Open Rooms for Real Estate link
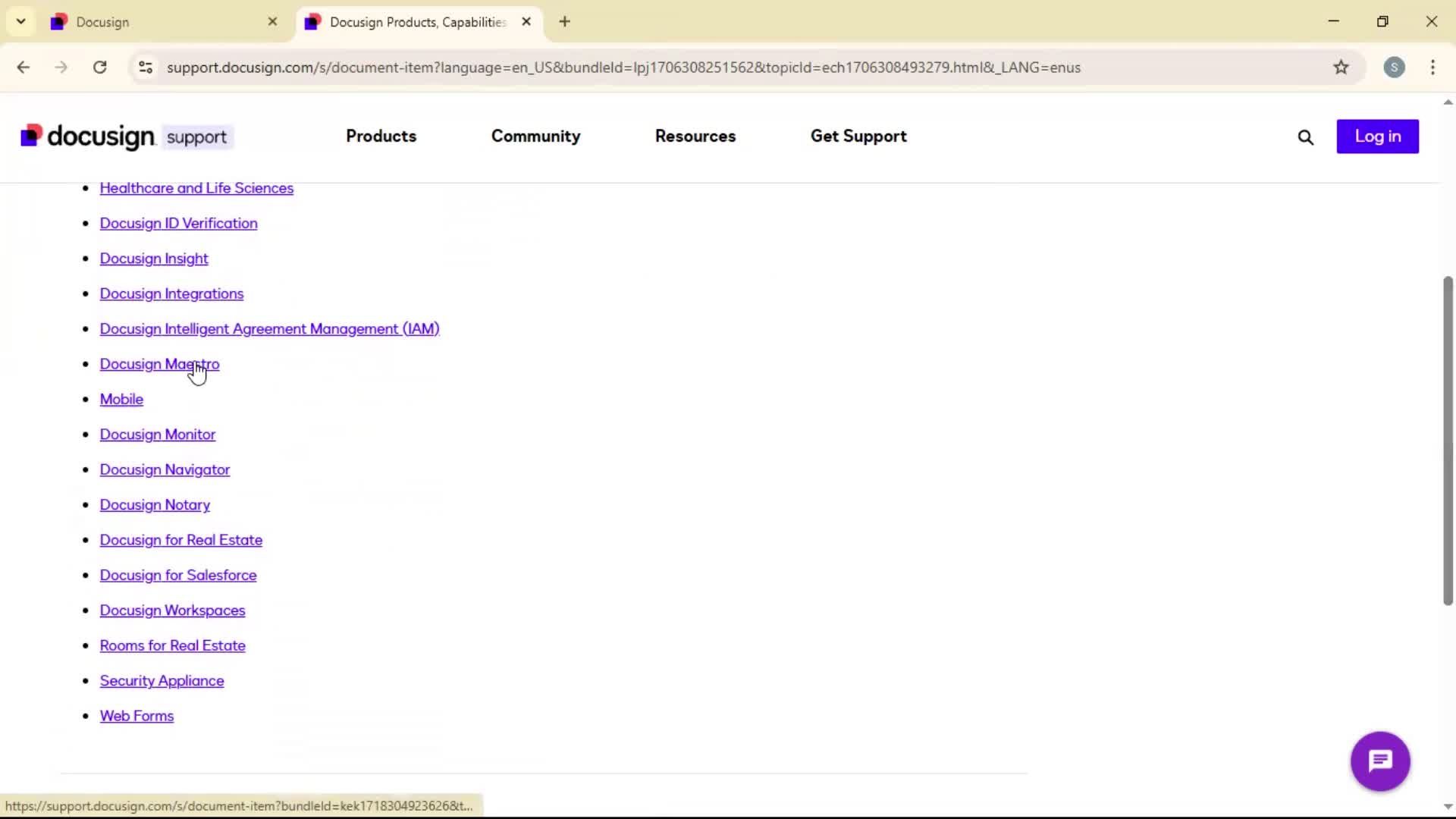The image size is (1456, 819). pos(172,646)
